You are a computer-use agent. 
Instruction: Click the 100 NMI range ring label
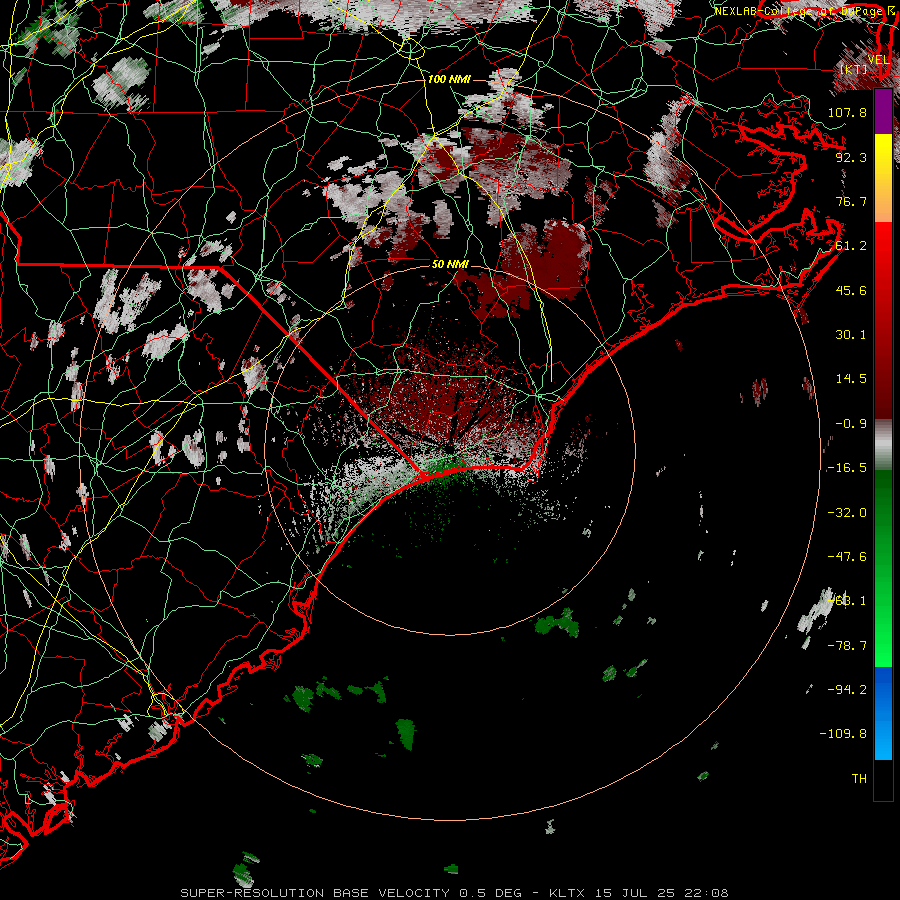coord(449,79)
